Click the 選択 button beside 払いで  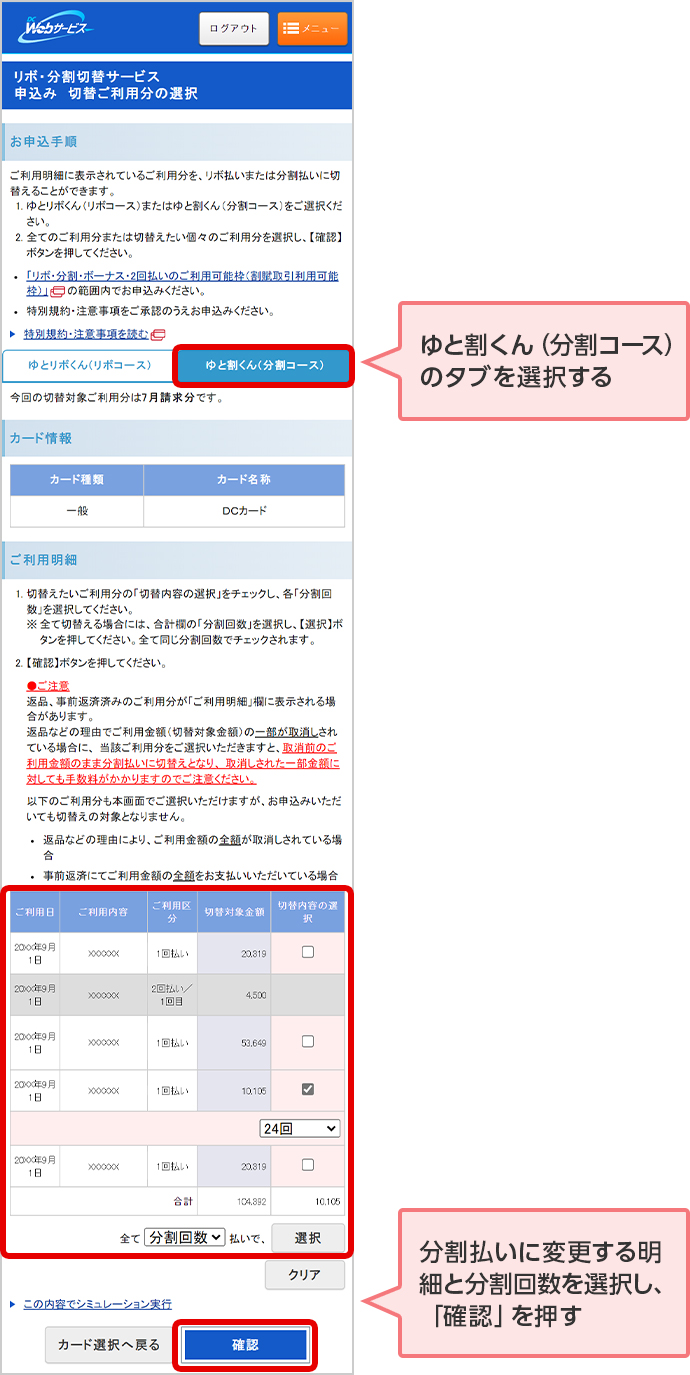pyautogui.click(x=308, y=1238)
